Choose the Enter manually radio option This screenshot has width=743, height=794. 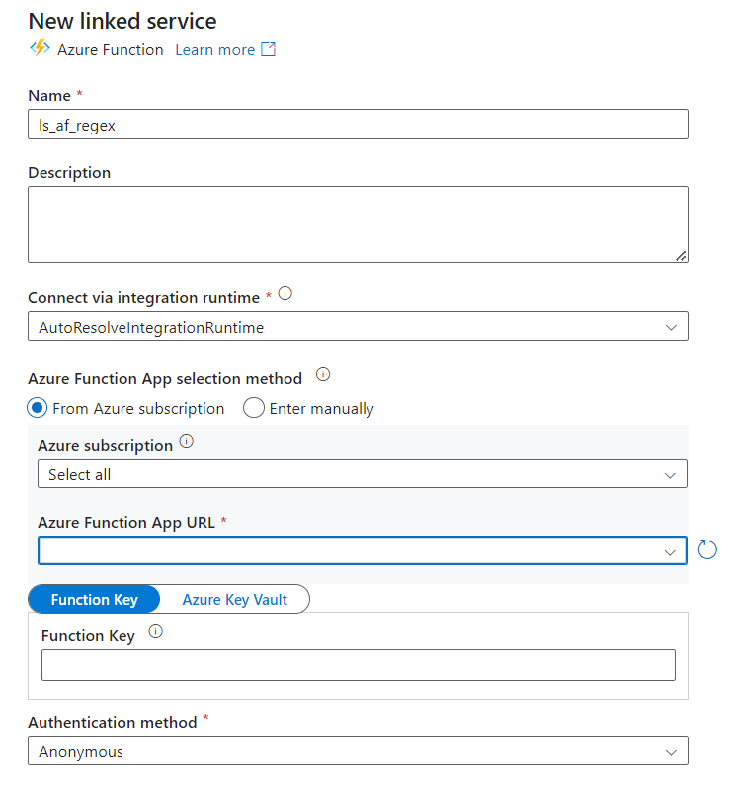click(x=254, y=408)
